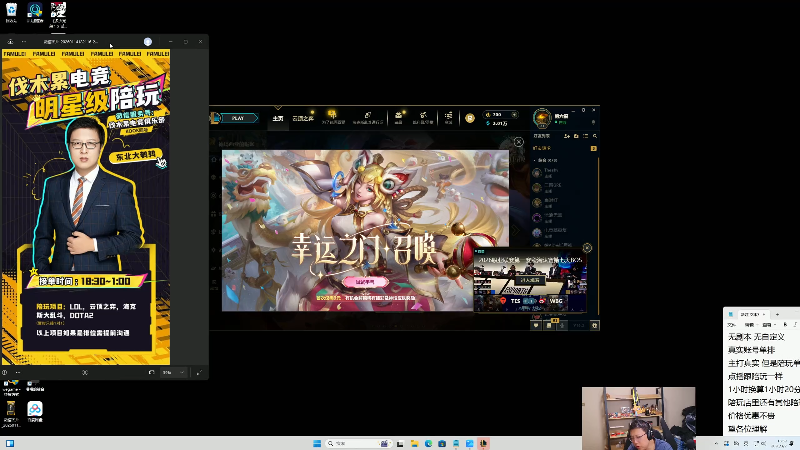Click the 790 currency balance pill
Viewport: 800px width, 450px height.
coord(501,115)
